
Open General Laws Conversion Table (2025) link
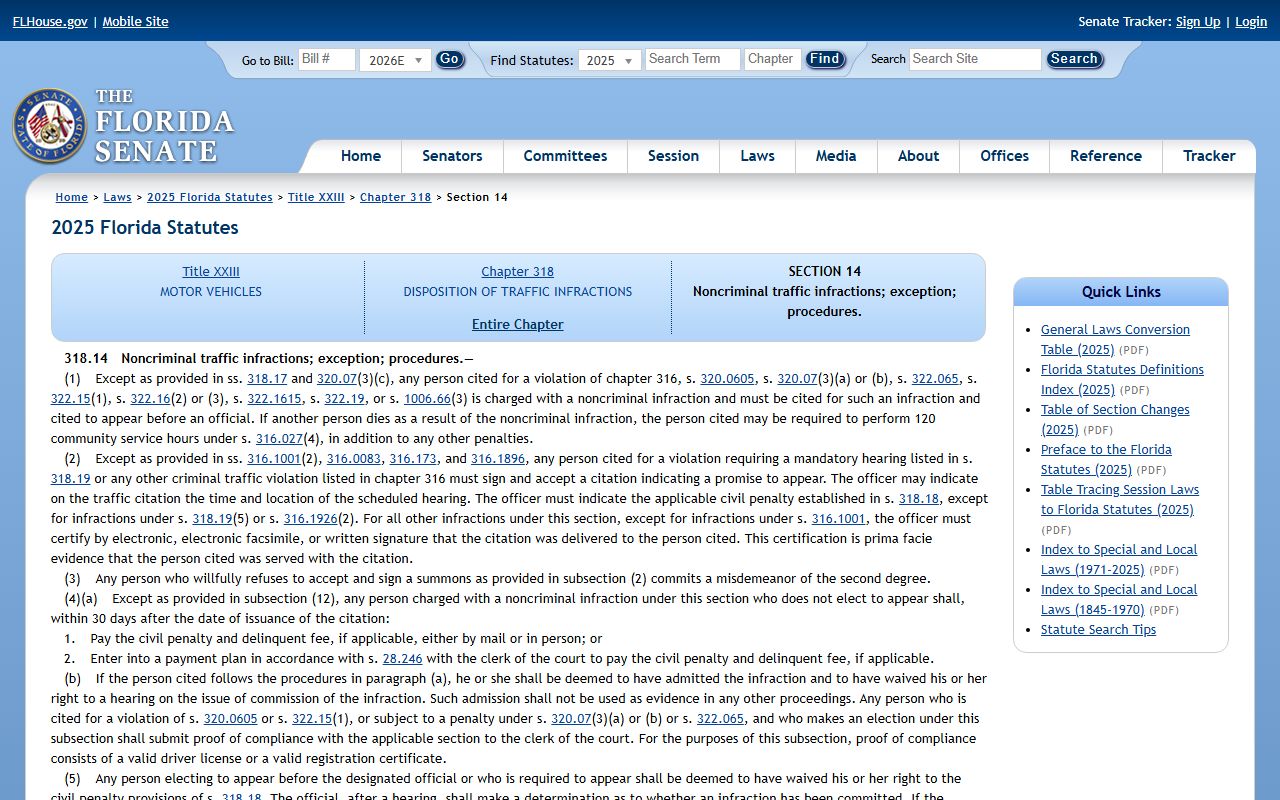coord(1115,339)
